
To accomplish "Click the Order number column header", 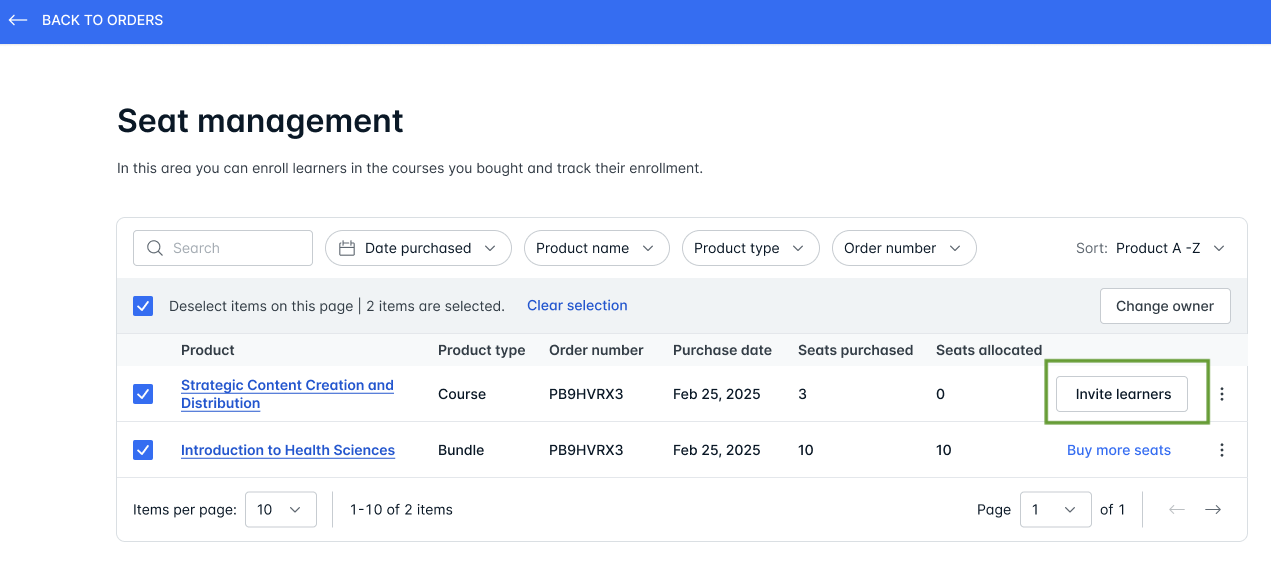I will tap(596, 350).
